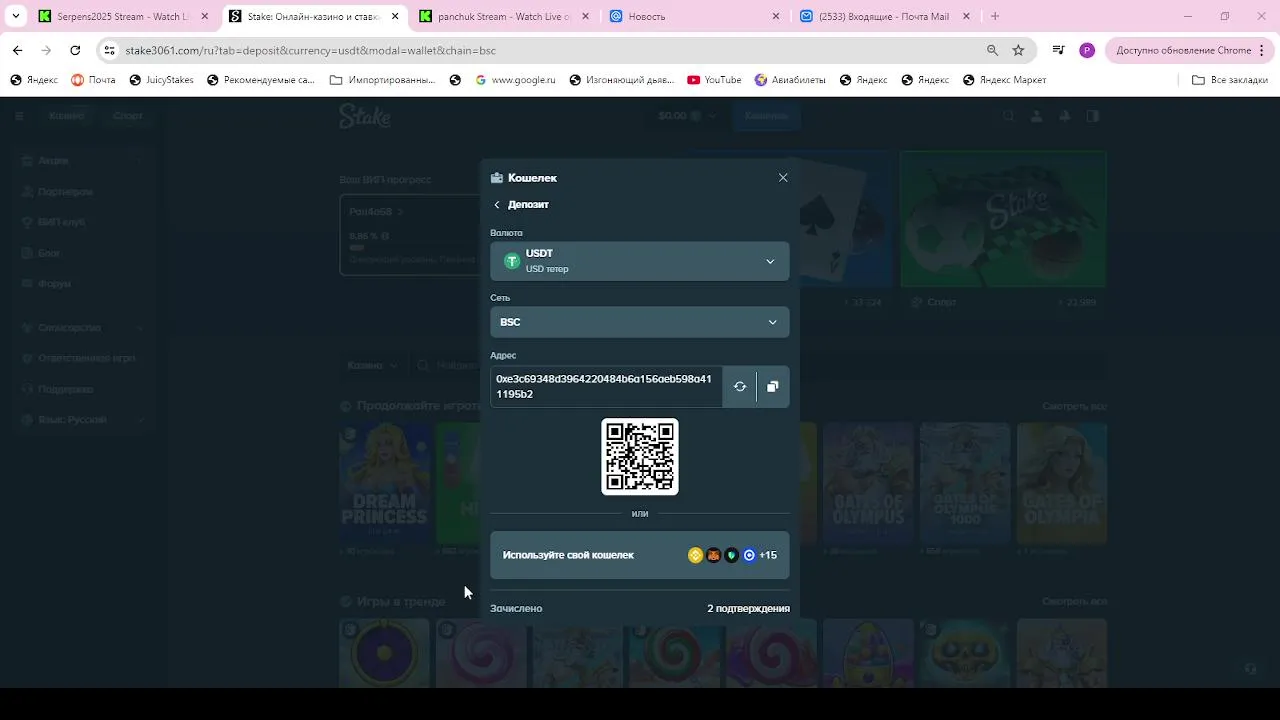Regenerate the deposit address with refresh icon
1280x720 pixels.
pyautogui.click(x=740, y=387)
